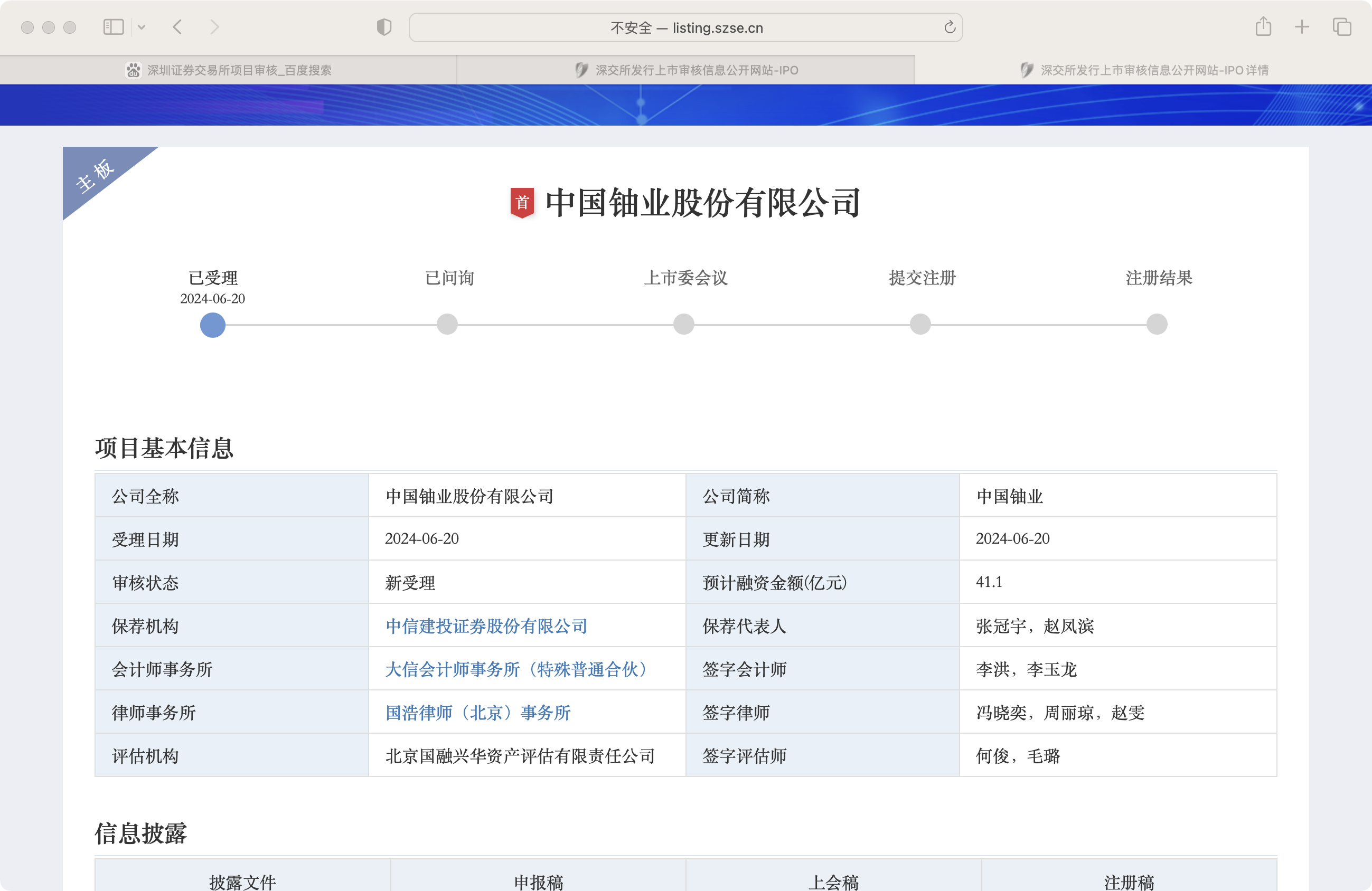
Task: Click the red 首 badge beside the company name
Action: tap(522, 203)
